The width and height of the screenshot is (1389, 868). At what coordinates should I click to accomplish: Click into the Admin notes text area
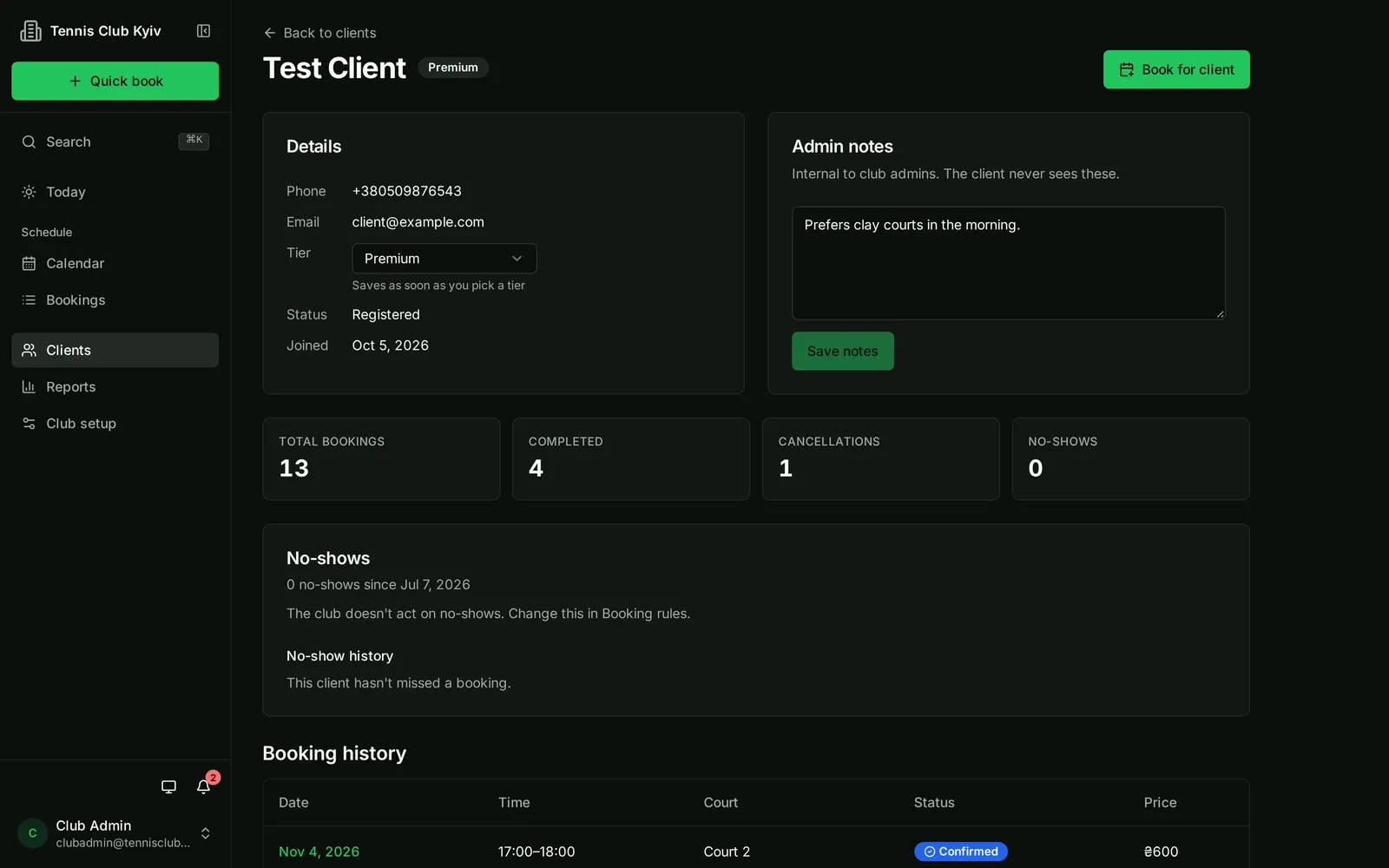[1008, 263]
